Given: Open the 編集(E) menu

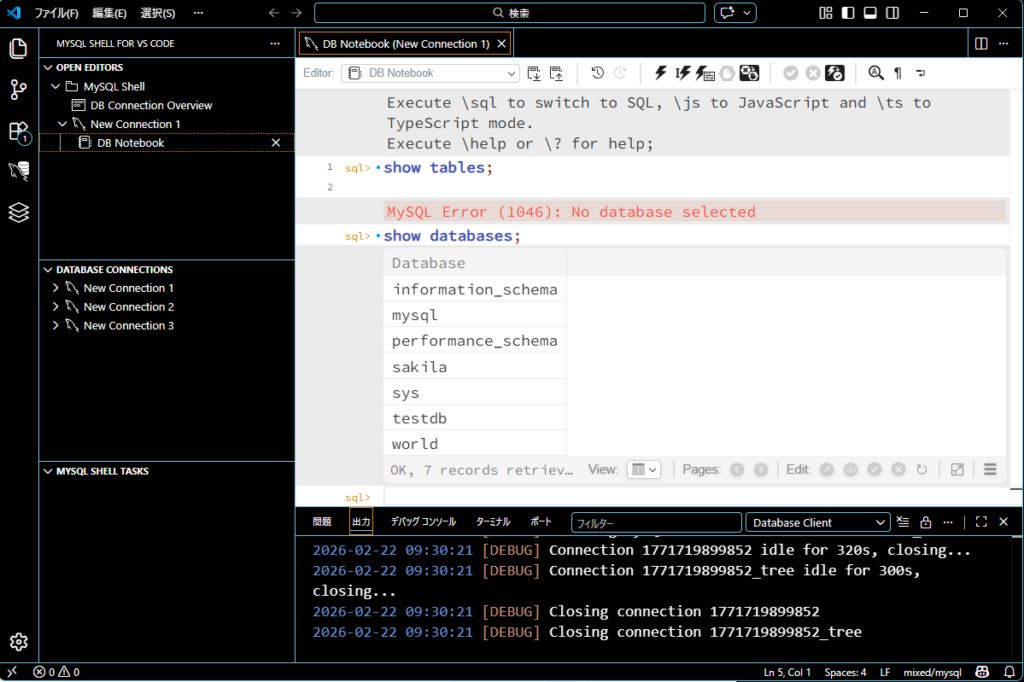Looking at the screenshot, I should tap(109, 13).
